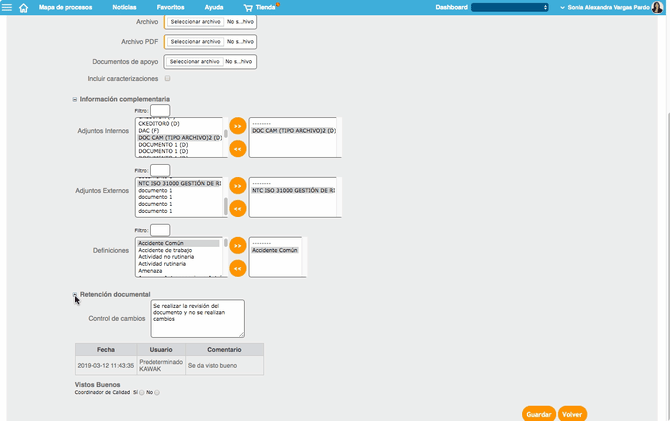Screen dimensions: 670x421
Task: Open the Noticias menu
Action: [x=125, y=7]
